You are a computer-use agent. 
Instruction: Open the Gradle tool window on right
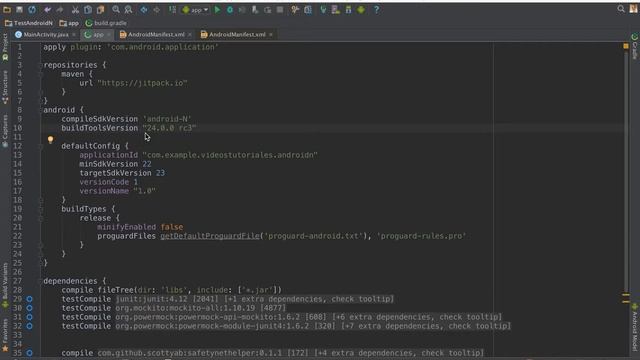635,47
